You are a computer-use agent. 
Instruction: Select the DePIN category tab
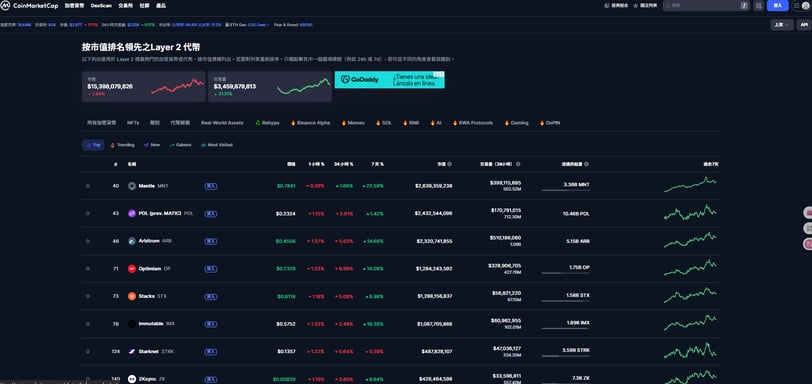(550, 123)
